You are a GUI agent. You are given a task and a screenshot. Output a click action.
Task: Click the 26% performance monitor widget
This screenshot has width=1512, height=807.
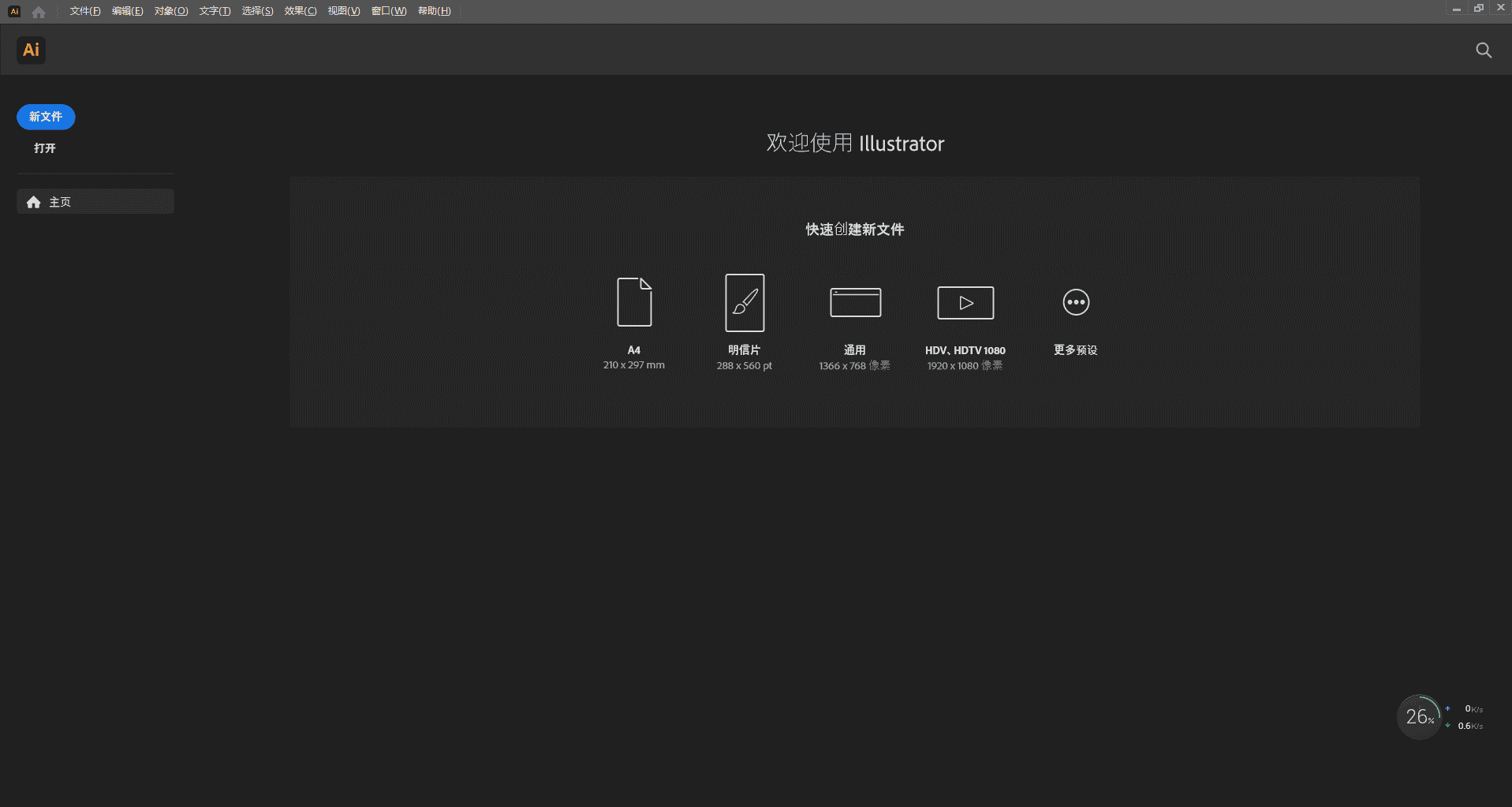click(x=1420, y=716)
